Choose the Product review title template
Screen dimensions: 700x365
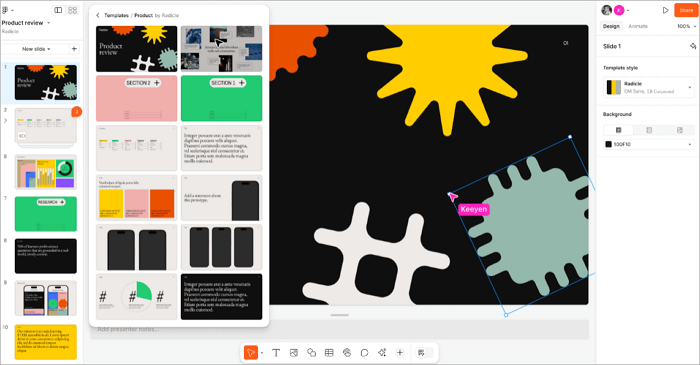pyautogui.click(x=137, y=49)
